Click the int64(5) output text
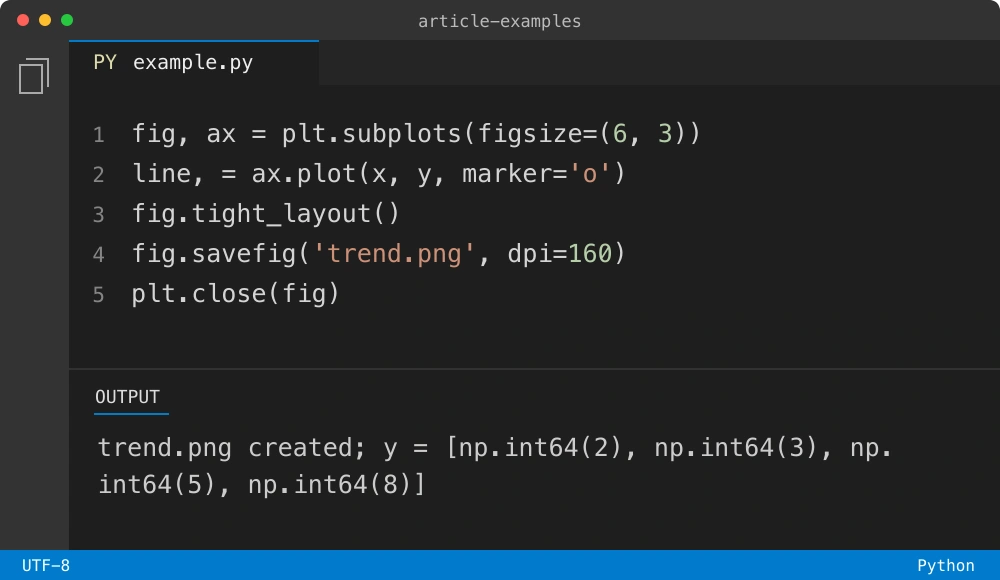1000x580 pixels. [x=157, y=484]
